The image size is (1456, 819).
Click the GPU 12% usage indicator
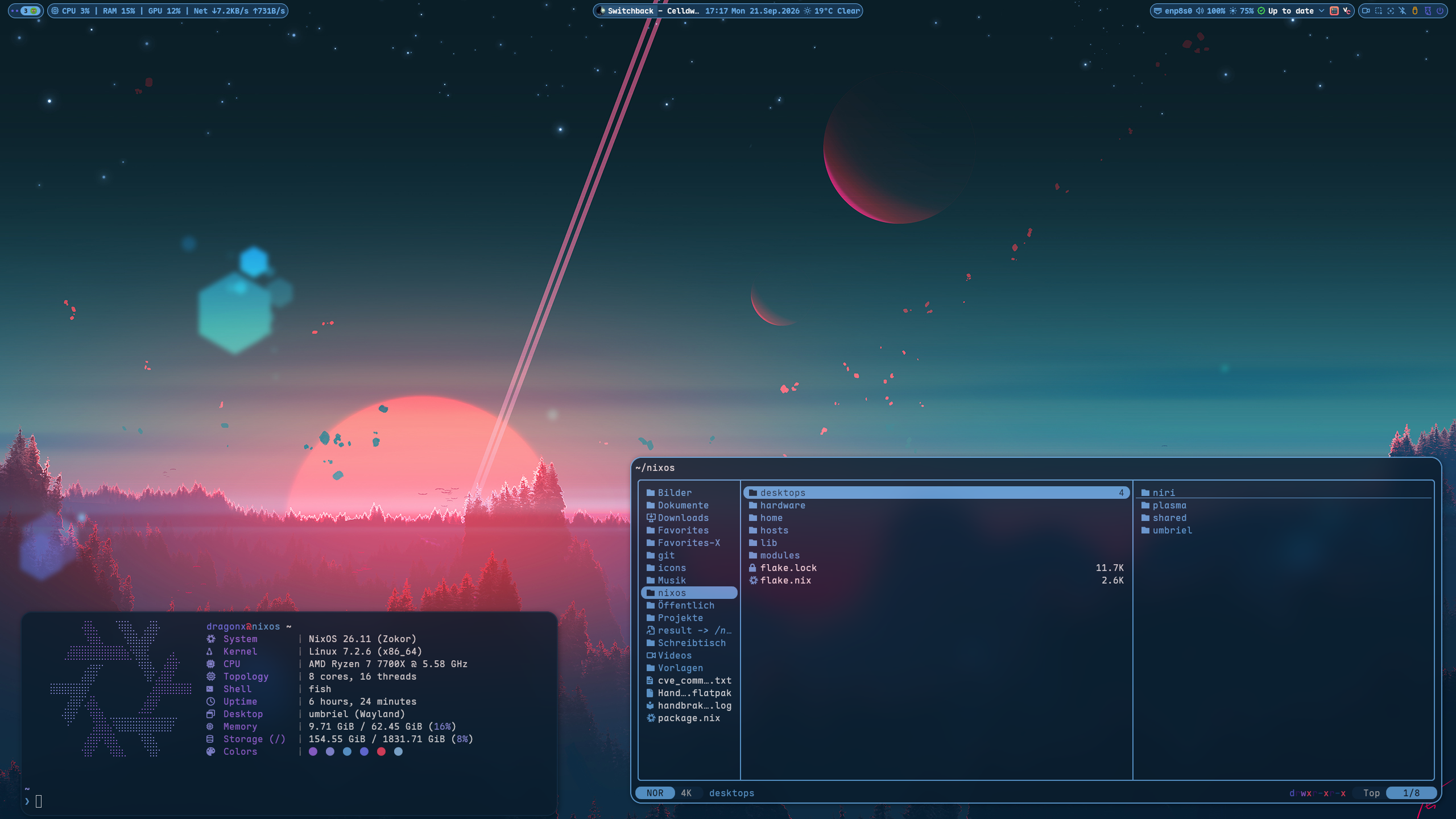[x=164, y=11]
